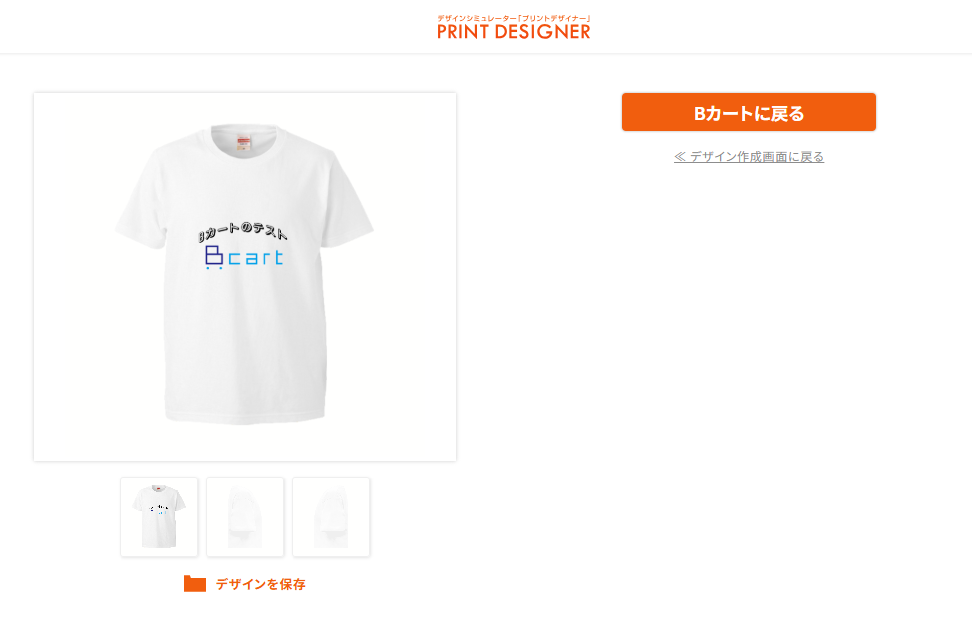Click the large T-shirt preview image
This screenshot has height=634, width=972.
tap(245, 276)
